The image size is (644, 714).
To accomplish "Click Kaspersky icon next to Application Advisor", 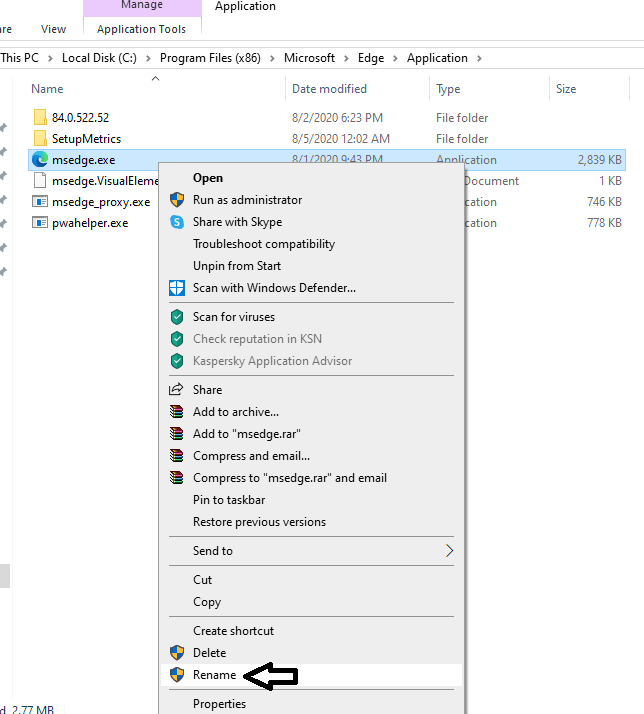I will pyautogui.click(x=177, y=361).
